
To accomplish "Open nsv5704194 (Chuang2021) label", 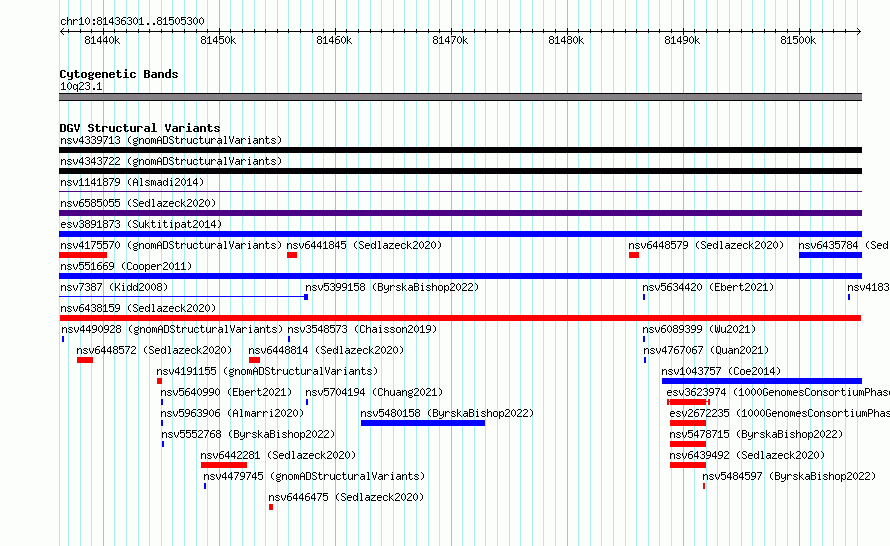I will pos(374,392).
